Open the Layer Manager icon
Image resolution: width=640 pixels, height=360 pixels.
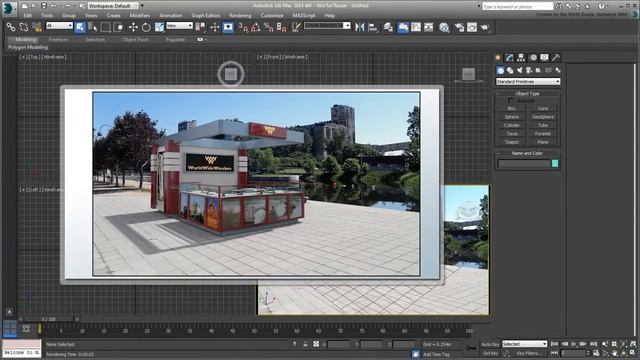click(388, 27)
